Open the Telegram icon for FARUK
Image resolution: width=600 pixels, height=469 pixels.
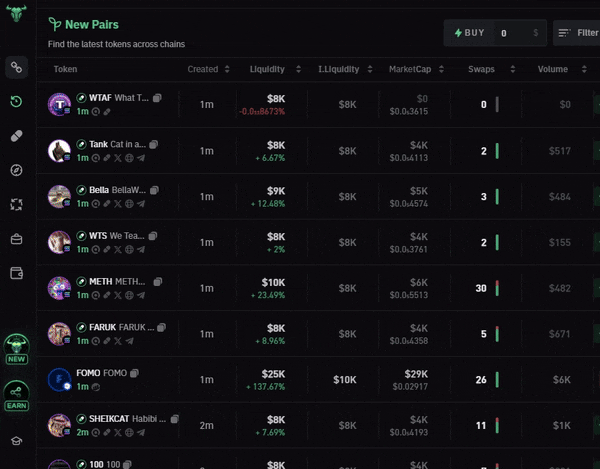point(129,341)
